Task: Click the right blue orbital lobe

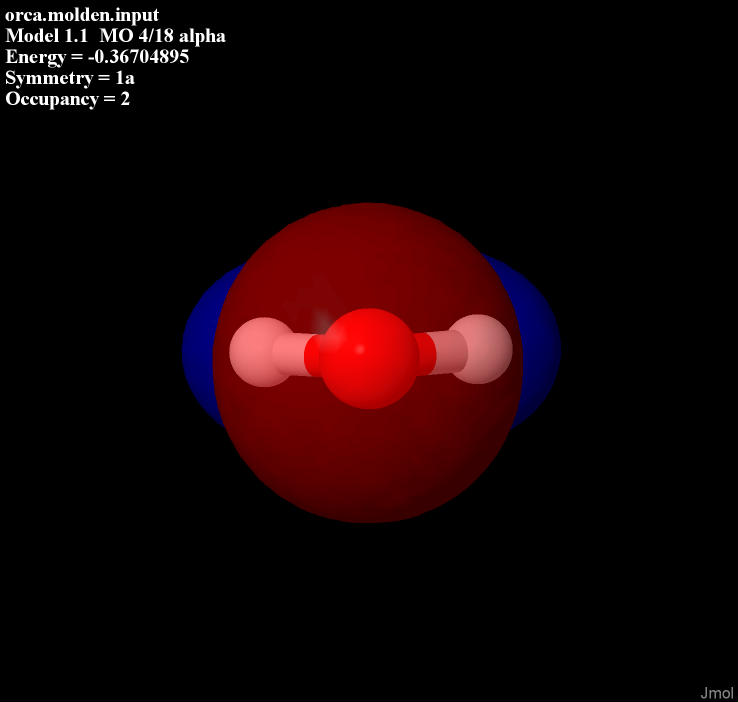Action: click(540, 341)
